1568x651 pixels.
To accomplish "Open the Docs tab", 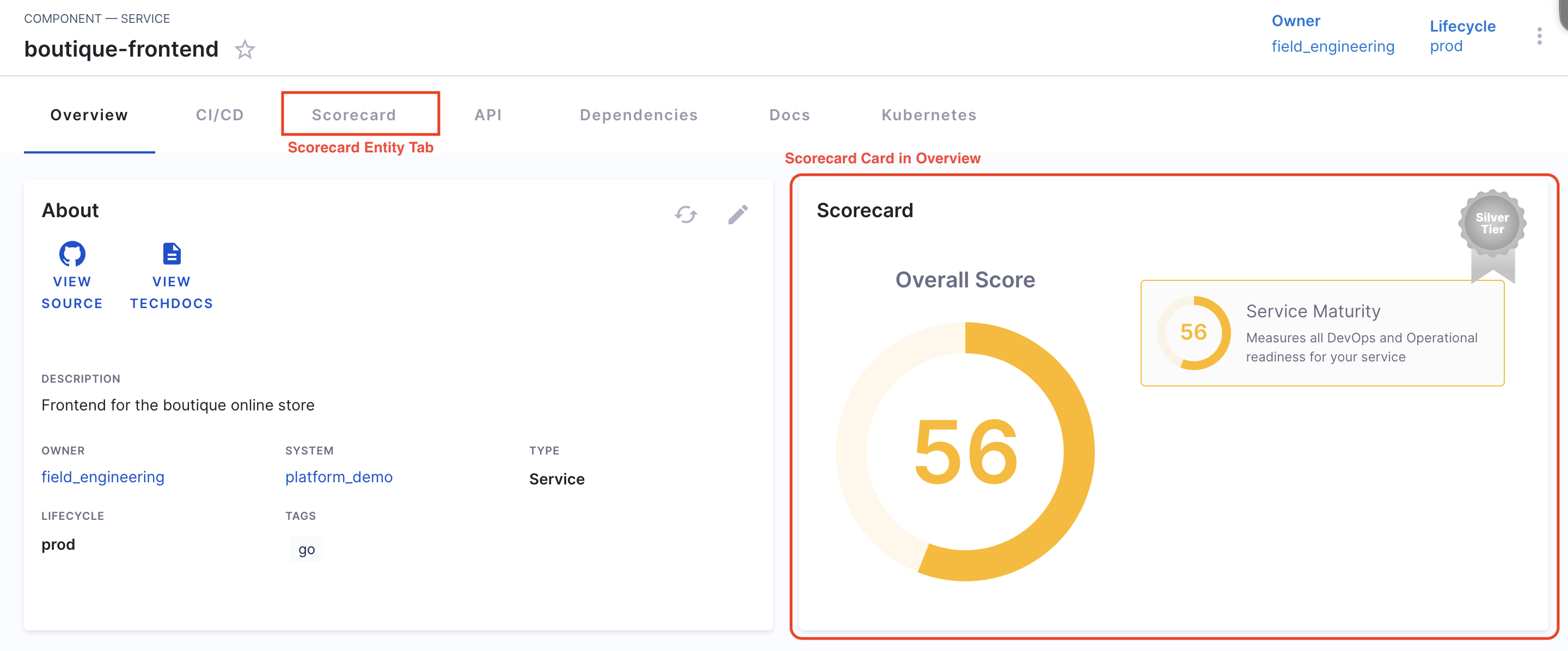I will click(789, 115).
